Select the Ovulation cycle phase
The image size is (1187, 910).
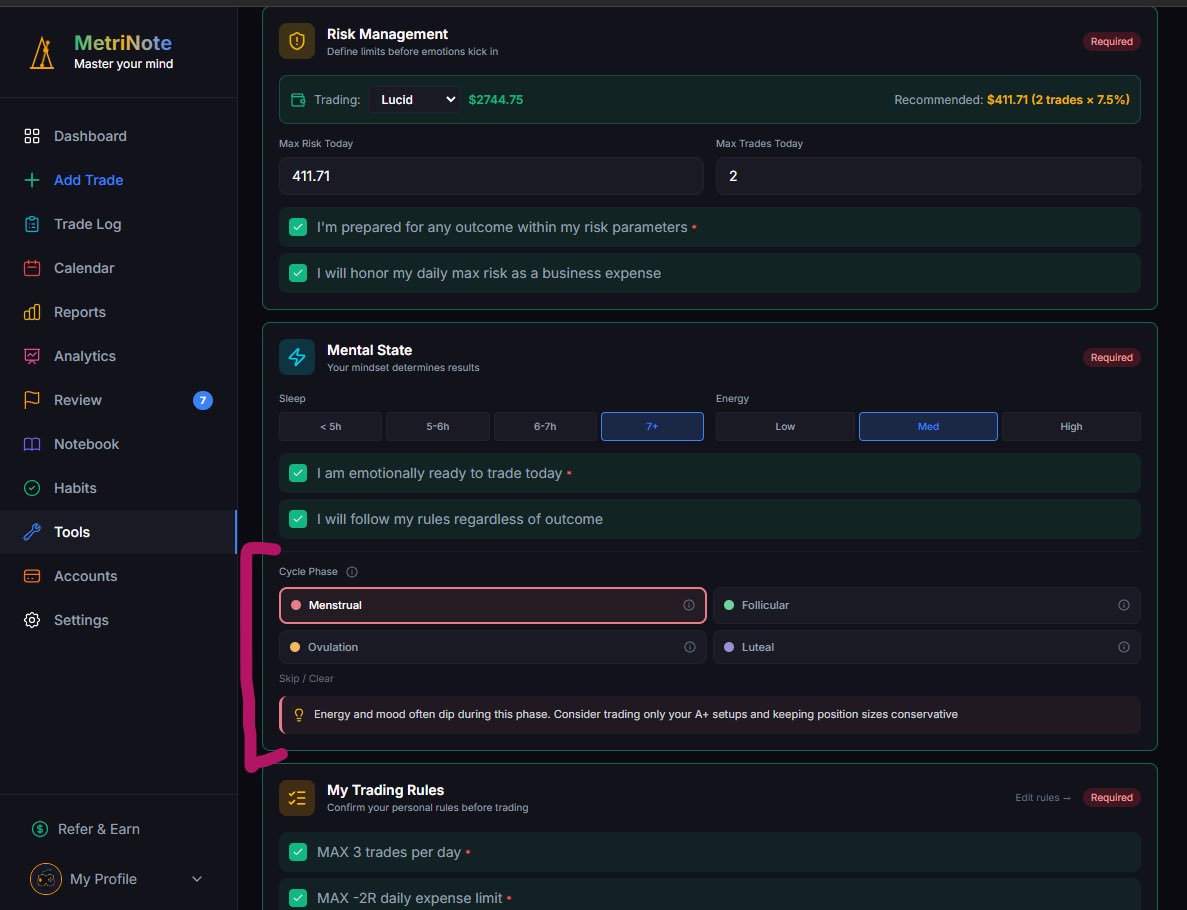[493, 647]
